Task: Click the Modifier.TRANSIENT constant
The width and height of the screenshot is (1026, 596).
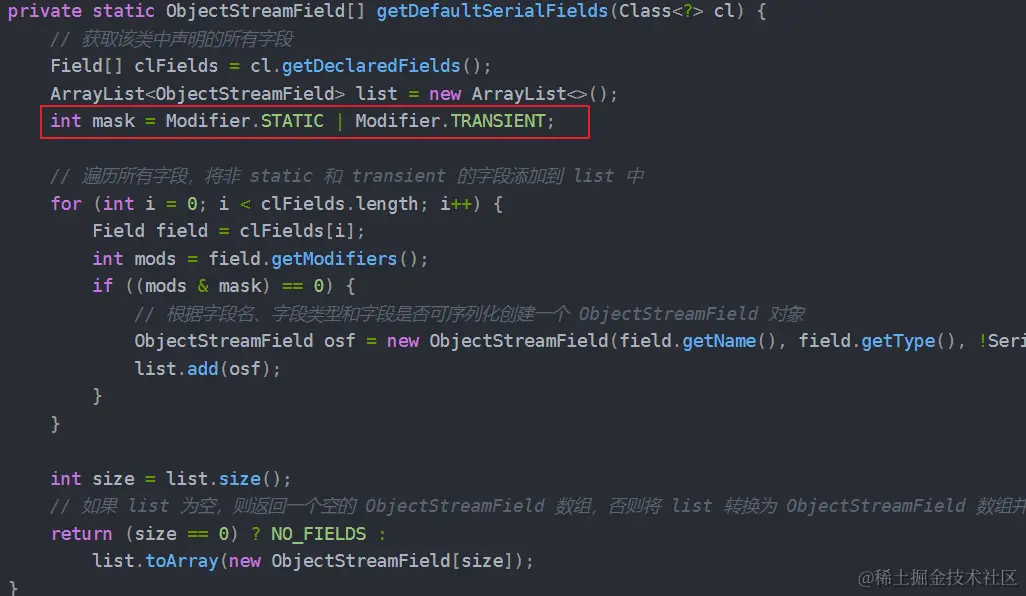Action: (450, 121)
